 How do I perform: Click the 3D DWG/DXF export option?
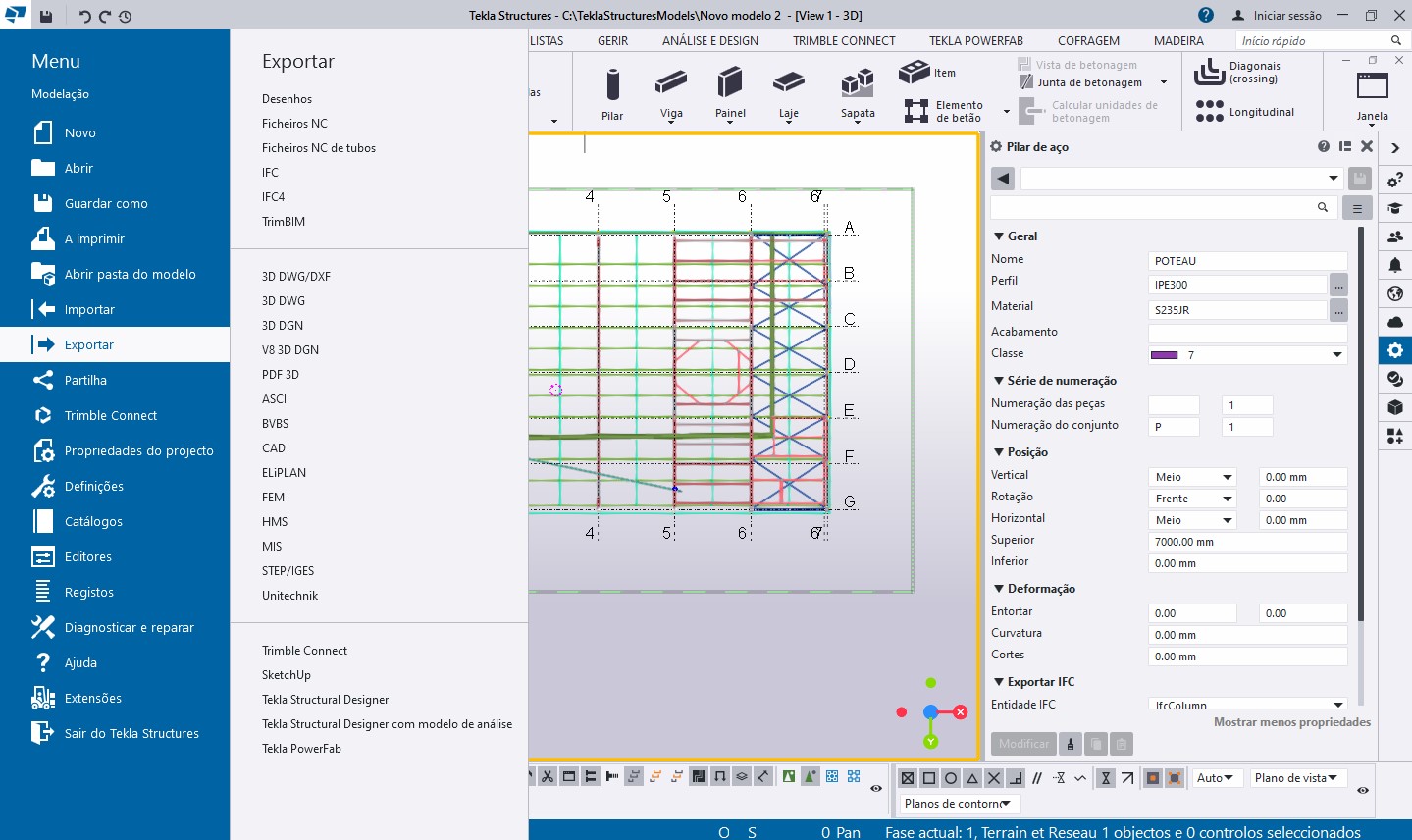pyautogui.click(x=296, y=277)
